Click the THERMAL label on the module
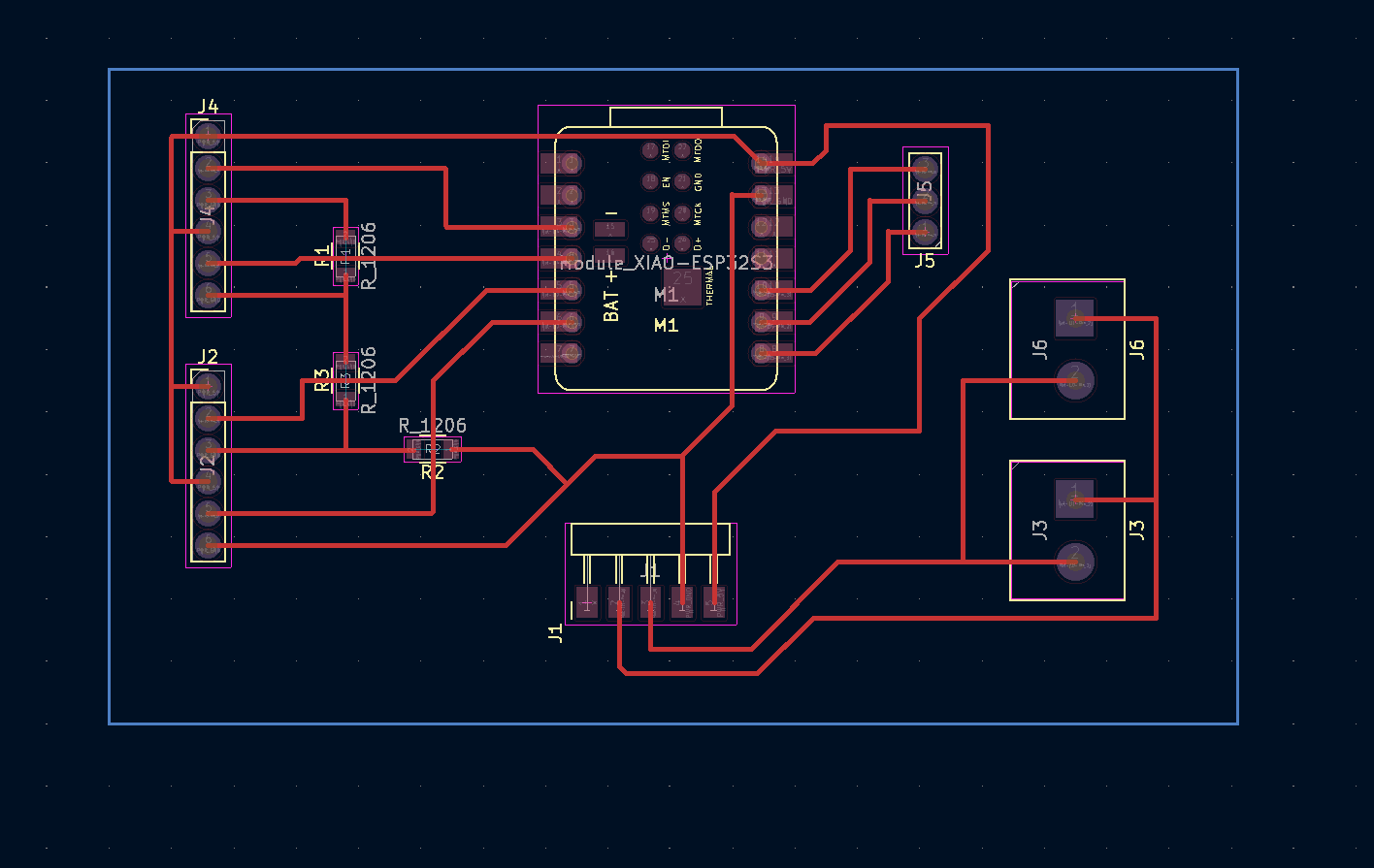Viewport: 1374px width, 868px height. 709,288
